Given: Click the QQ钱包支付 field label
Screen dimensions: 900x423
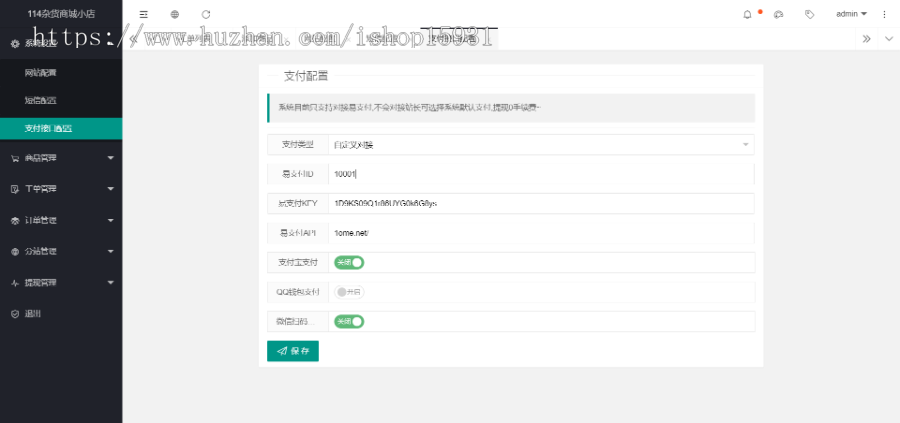Looking at the screenshot, I should (298, 292).
